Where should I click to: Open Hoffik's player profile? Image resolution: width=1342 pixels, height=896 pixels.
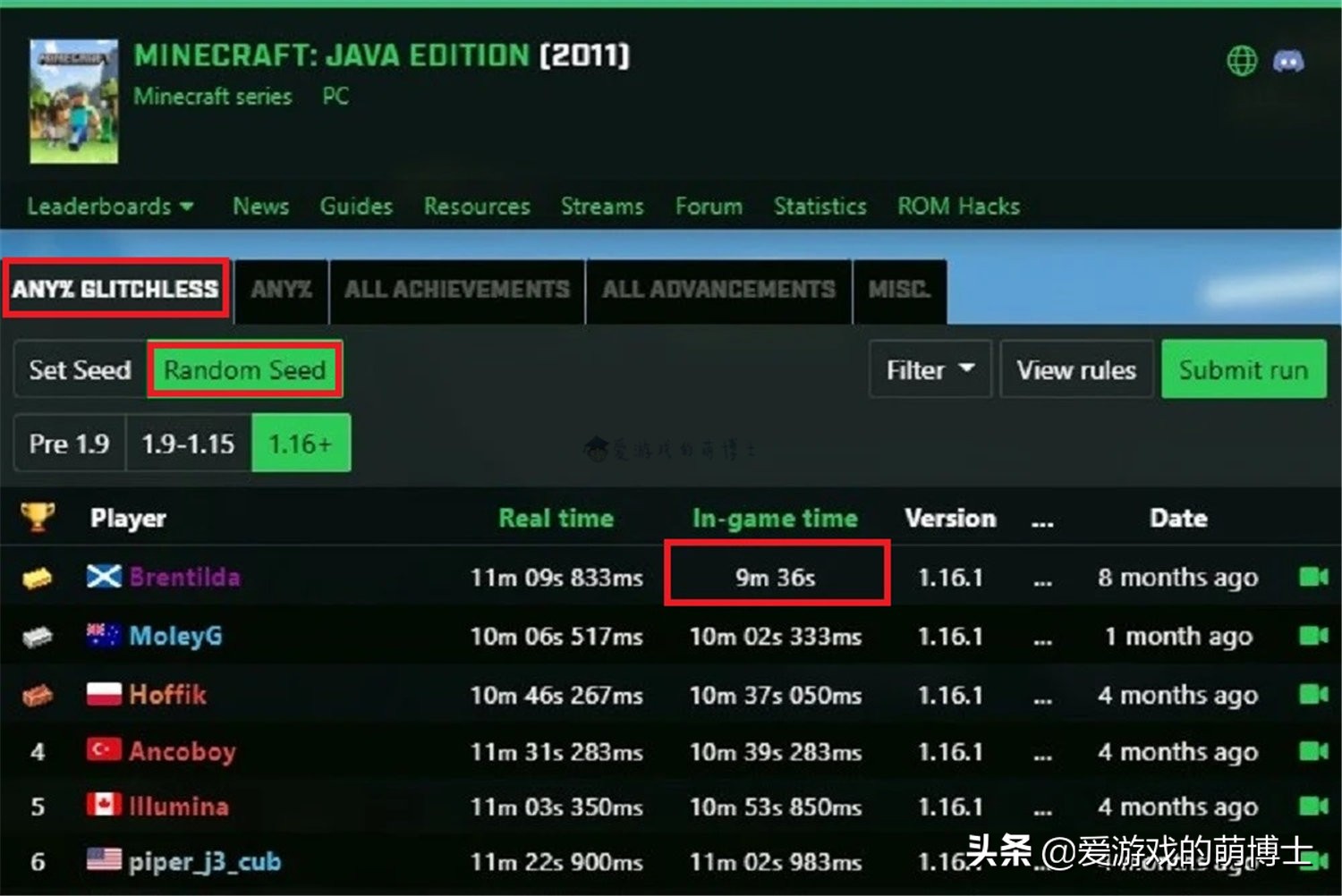[x=167, y=694]
